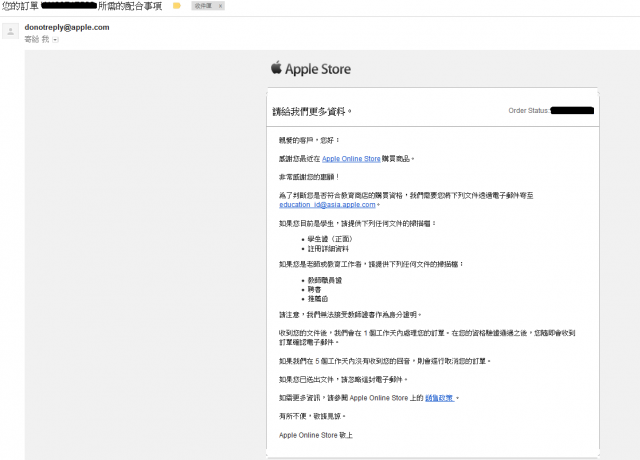Open the education_id@asia.apple.com email link

(327, 204)
